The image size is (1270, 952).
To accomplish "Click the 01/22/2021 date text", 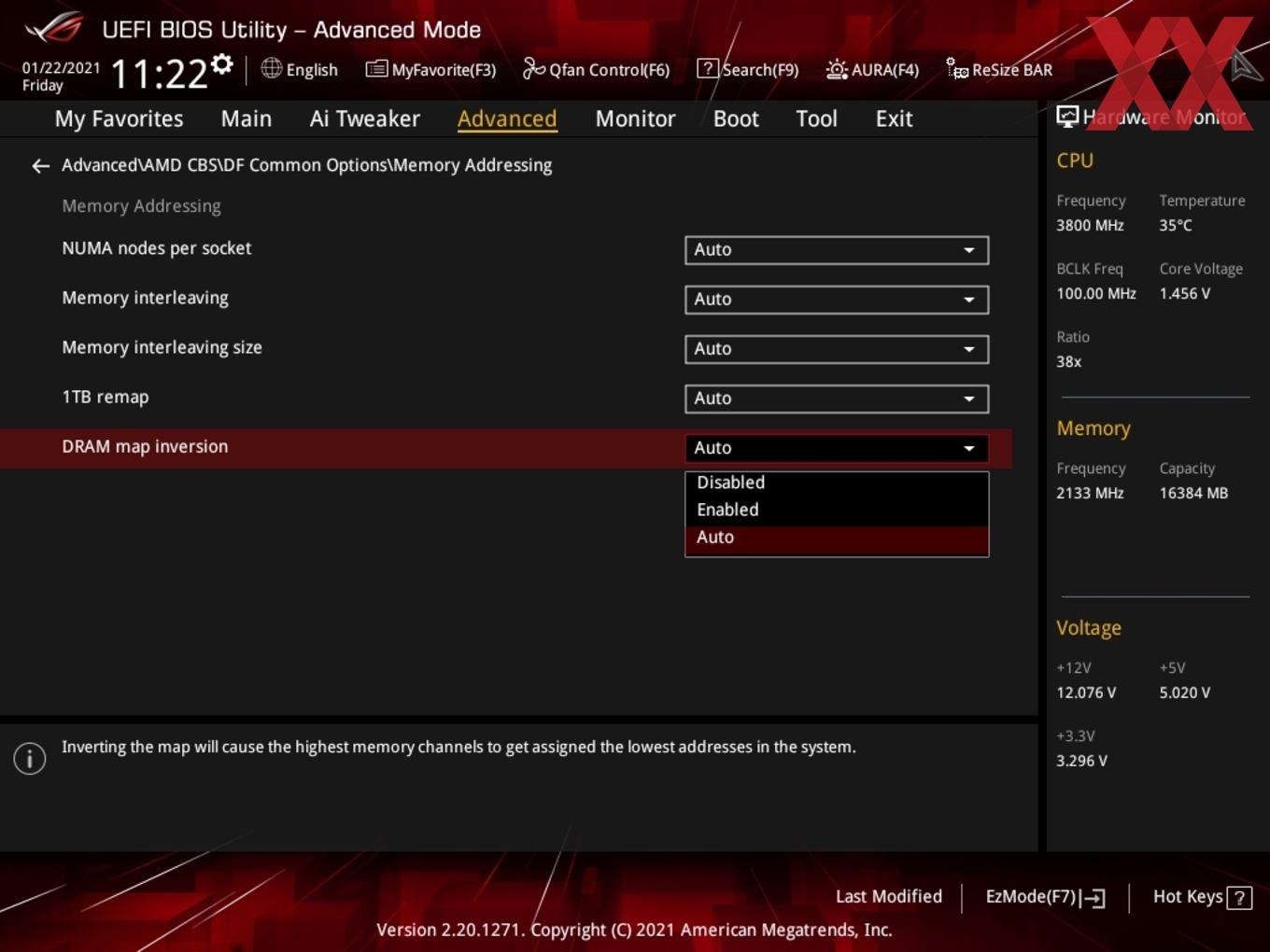I will [x=61, y=68].
